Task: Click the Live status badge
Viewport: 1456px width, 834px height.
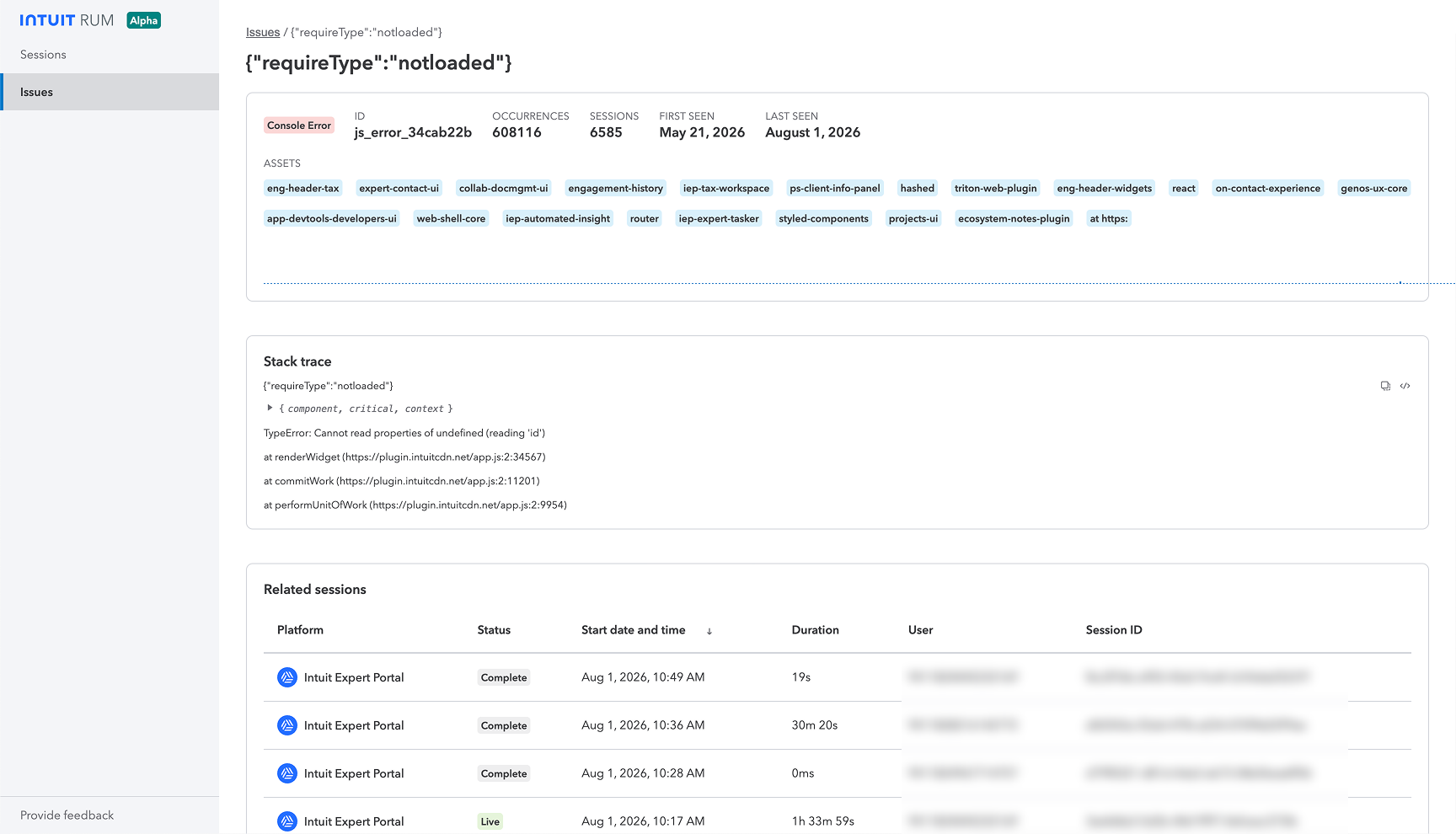Action: point(490,822)
